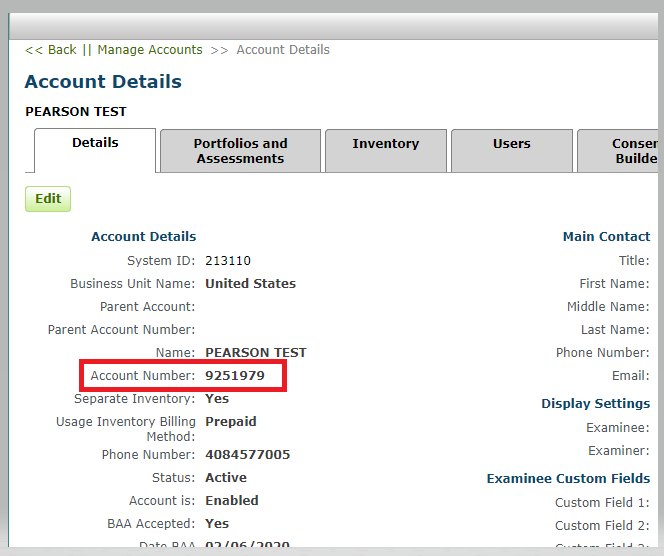Screen dimensions: 664x556
Task: Select the Inventory tab
Action: [385, 144]
